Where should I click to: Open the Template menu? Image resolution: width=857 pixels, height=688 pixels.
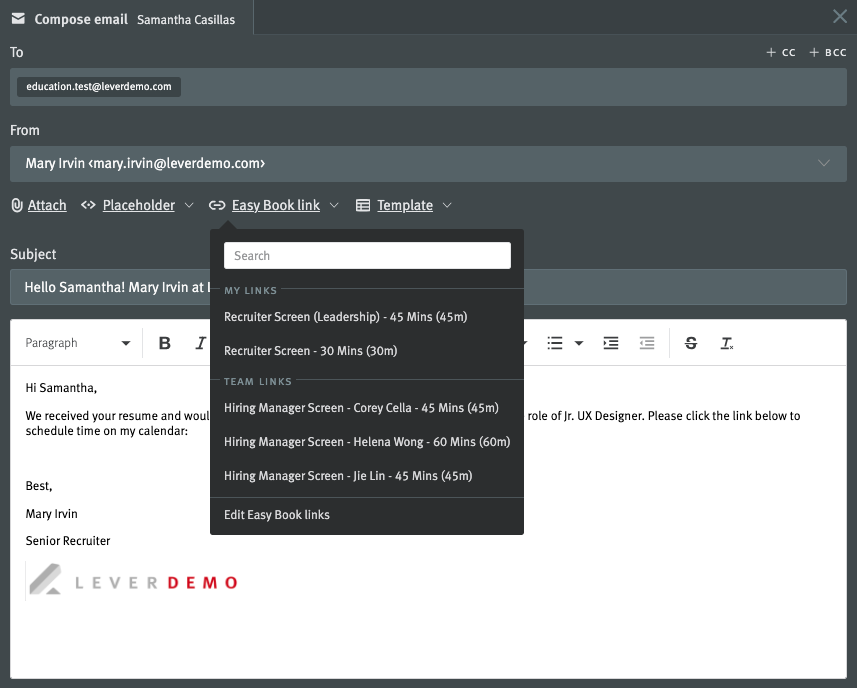click(x=405, y=205)
